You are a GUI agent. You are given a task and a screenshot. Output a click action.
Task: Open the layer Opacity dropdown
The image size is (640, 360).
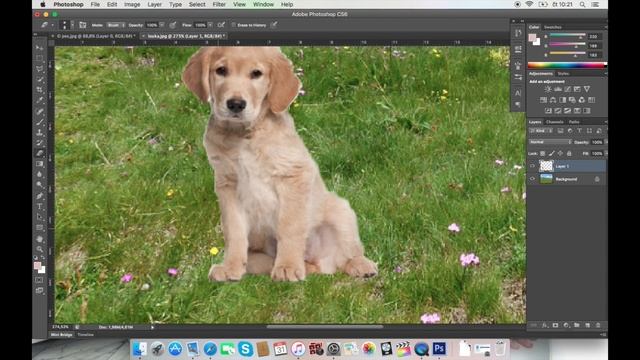point(605,142)
